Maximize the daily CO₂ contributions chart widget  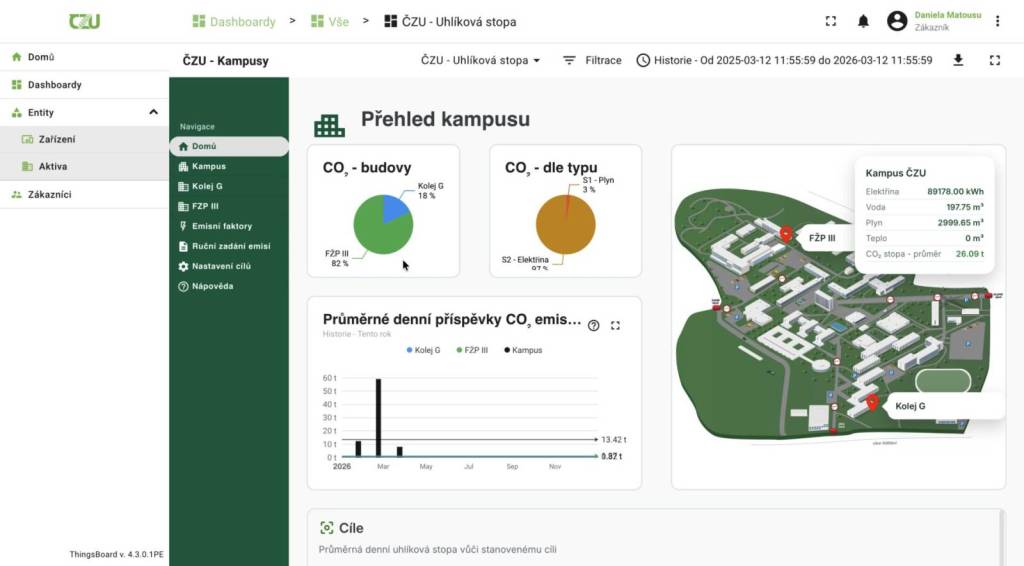[x=615, y=325]
